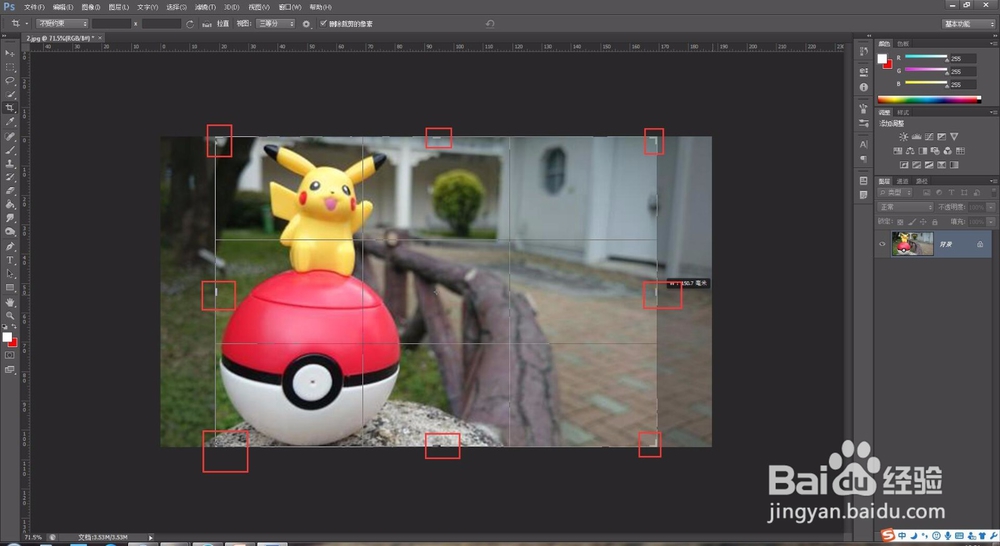Select the Zoom tool
This screenshot has width=1000, height=546.
(10, 316)
